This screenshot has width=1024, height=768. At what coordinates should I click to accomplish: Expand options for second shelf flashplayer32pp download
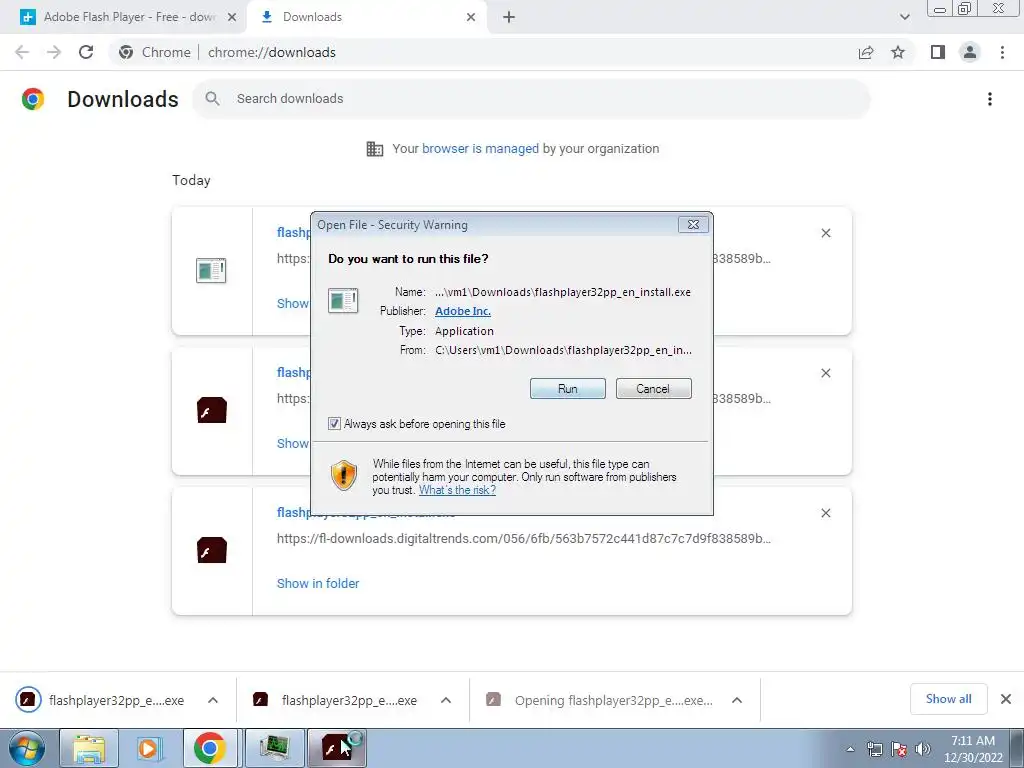pos(446,700)
